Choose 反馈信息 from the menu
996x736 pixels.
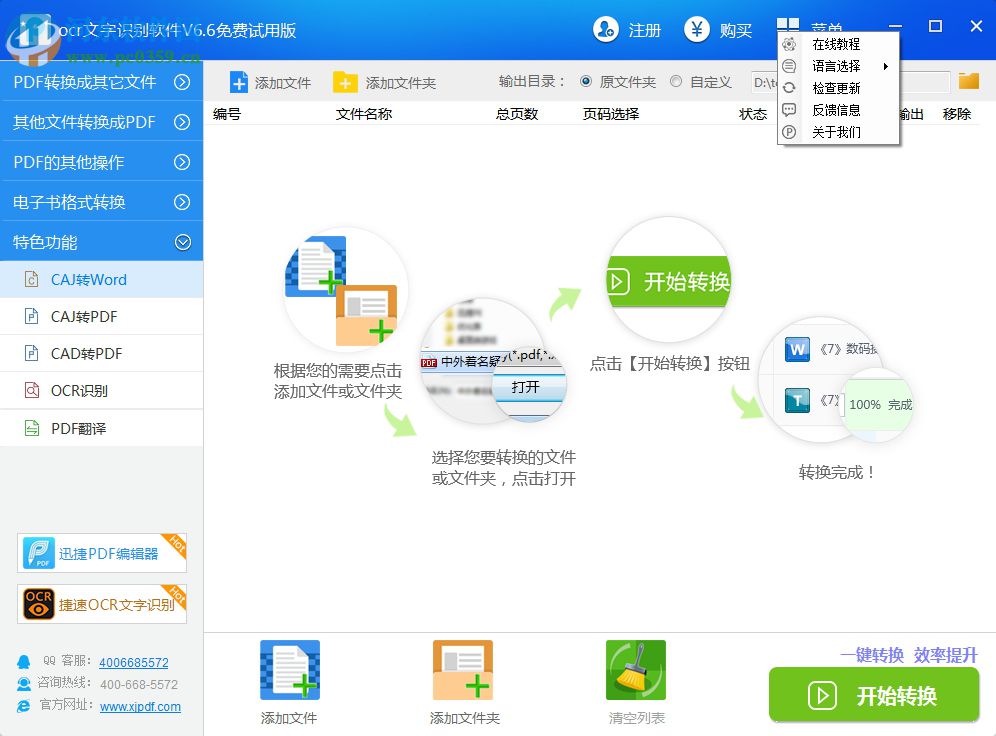point(838,110)
